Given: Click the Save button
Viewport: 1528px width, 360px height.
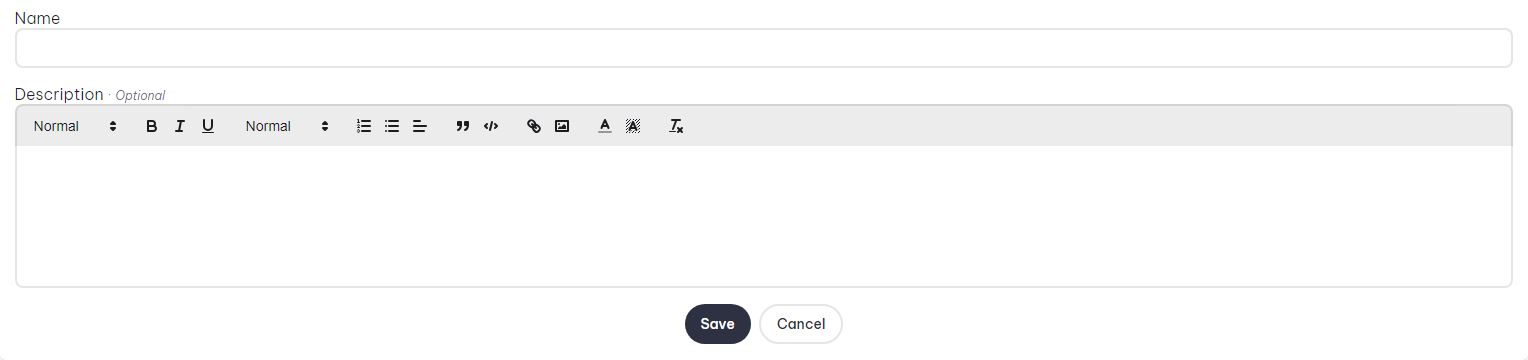Looking at the screenshot, I should point(718,324).
